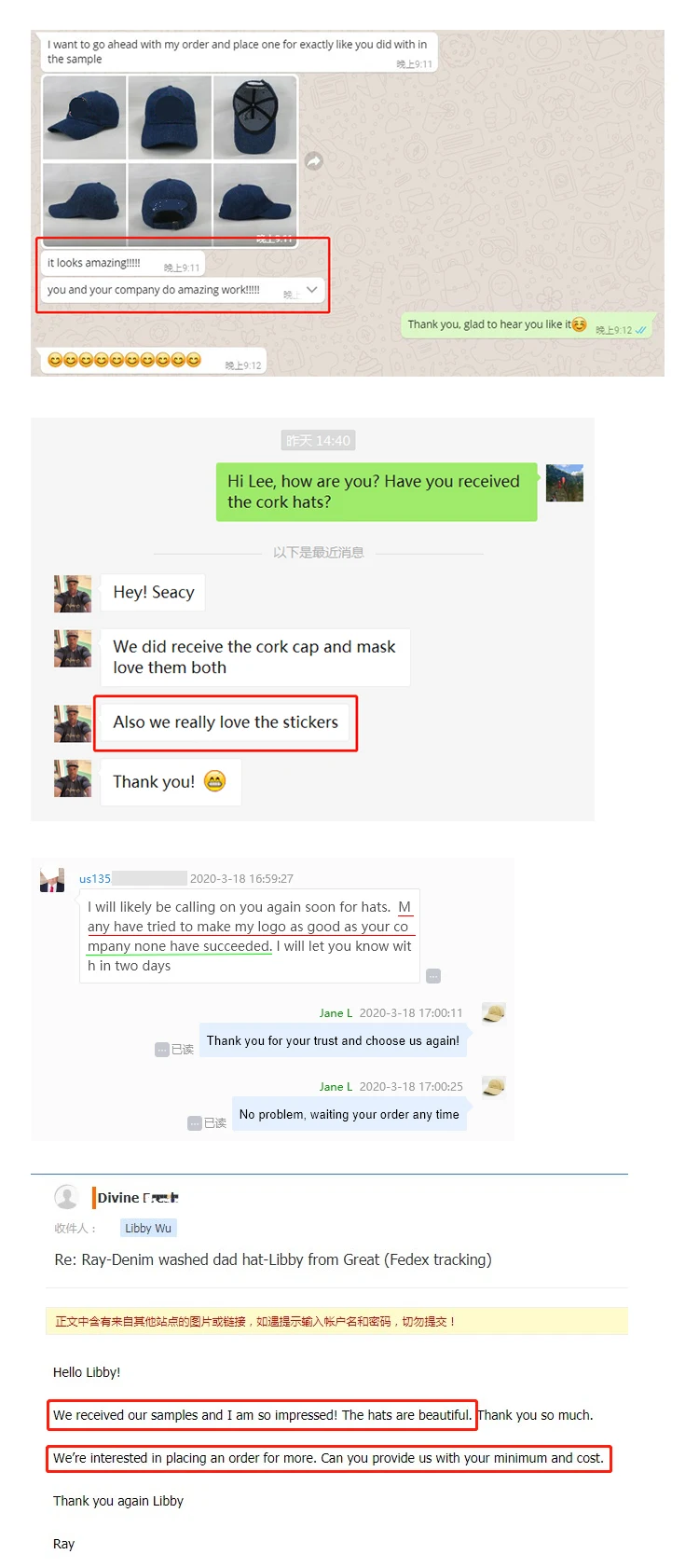
Task: Click the 已读 read status on No problem message
Action: [x=207, y=1123]
